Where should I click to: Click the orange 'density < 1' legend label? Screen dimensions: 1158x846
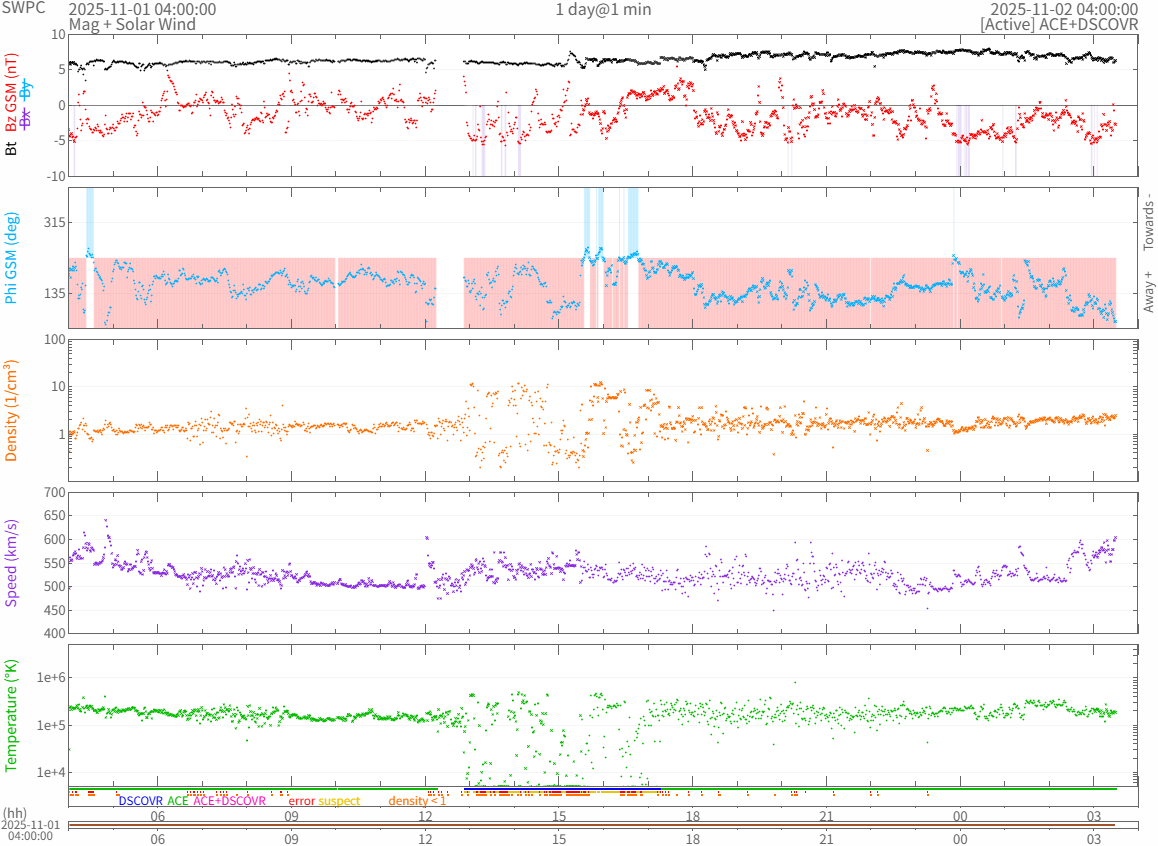point(417,801)
